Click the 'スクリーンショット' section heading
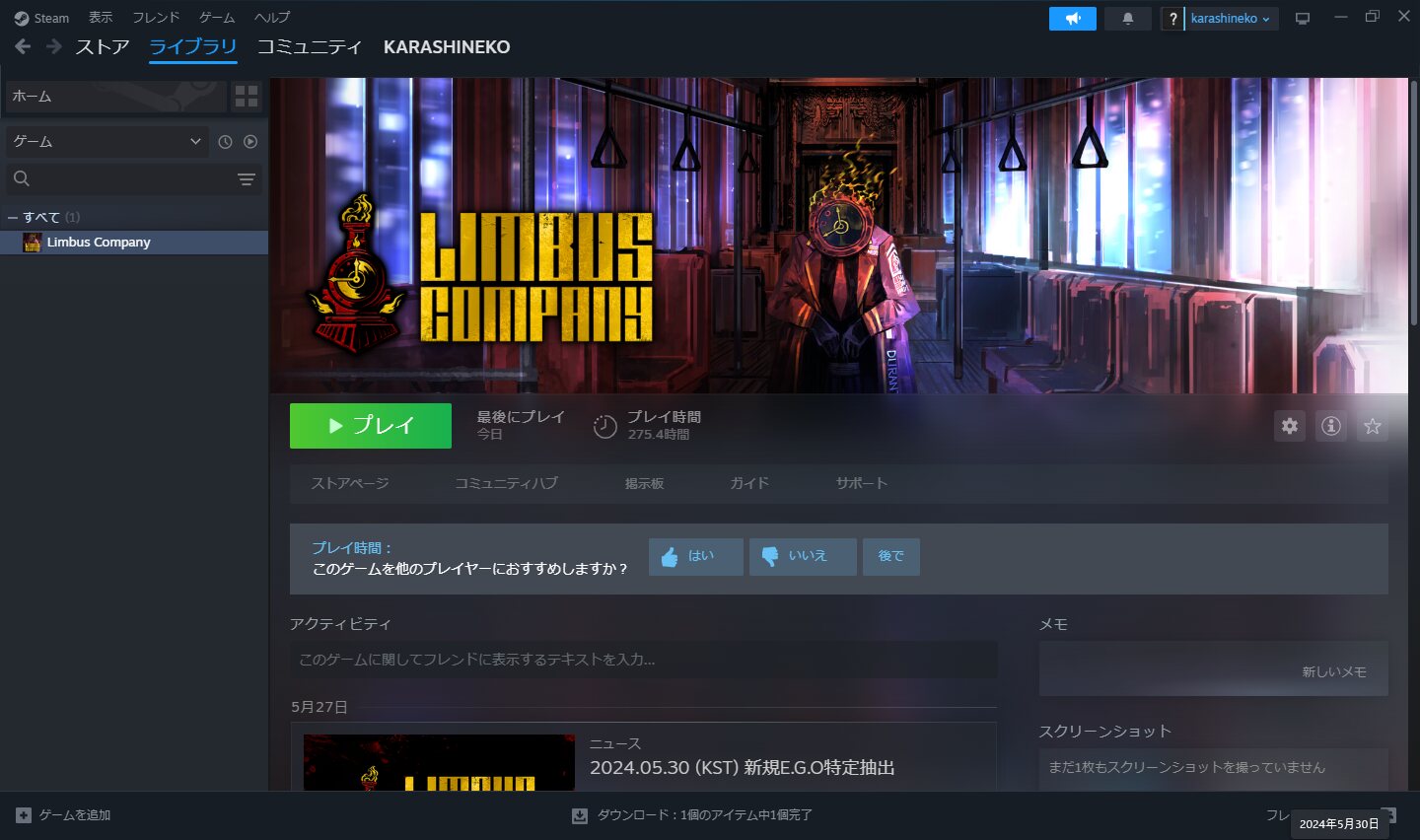1420x840 pixels. point(1105,732)
